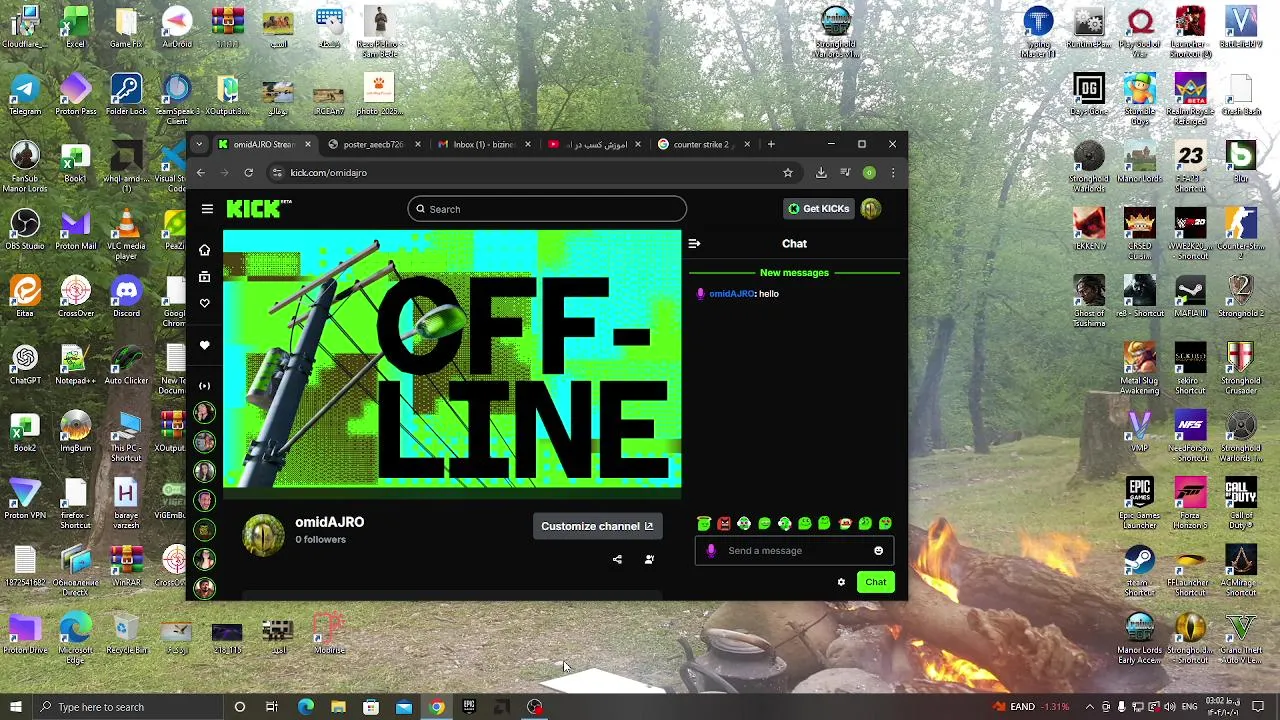Open Task View on taskbar
The image size is (1280, 720).
[272, 707]
